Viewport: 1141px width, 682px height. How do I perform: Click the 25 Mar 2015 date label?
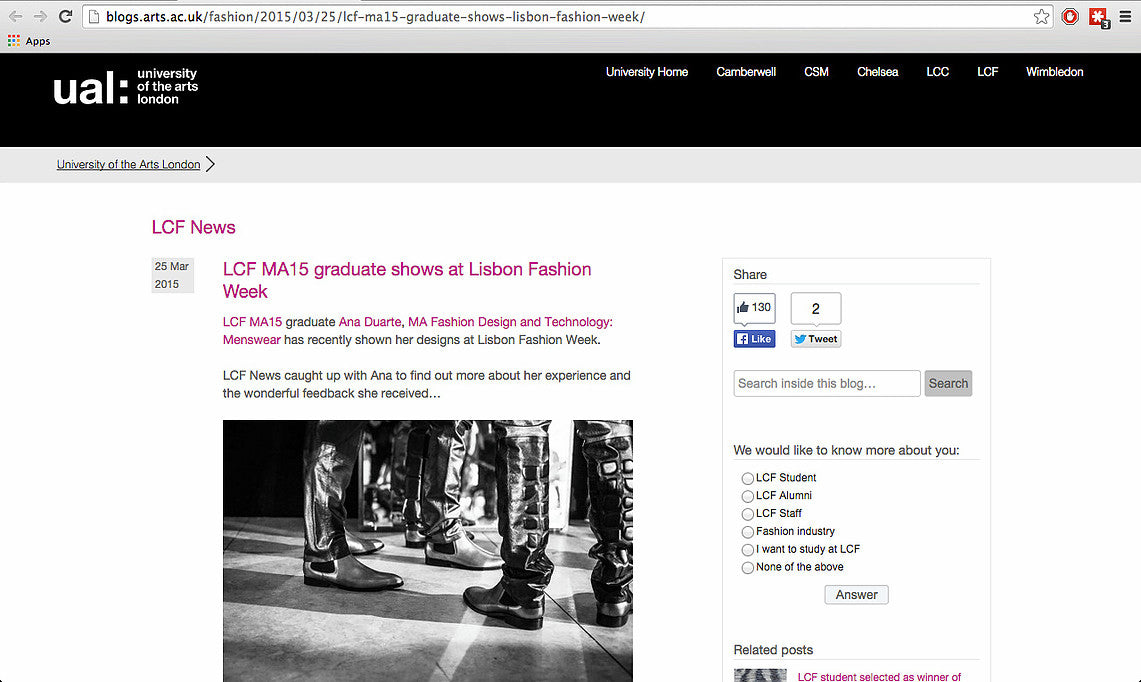pyautogui.click(x=172, y=275)
